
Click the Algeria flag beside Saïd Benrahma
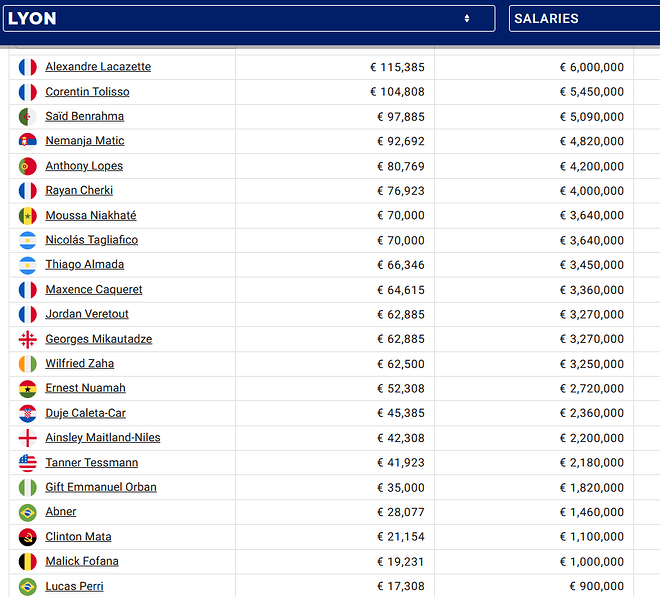(x=28, y=117)
